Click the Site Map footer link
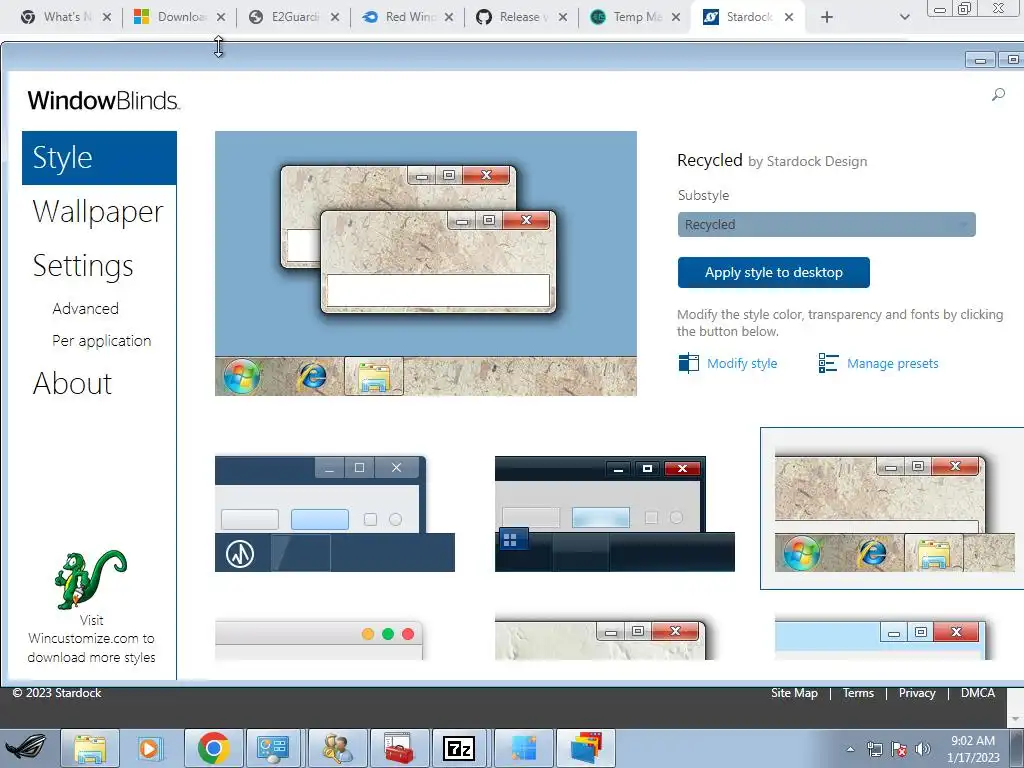The height and width of the screenshot is (768, 1024). (x=794, y=693)
